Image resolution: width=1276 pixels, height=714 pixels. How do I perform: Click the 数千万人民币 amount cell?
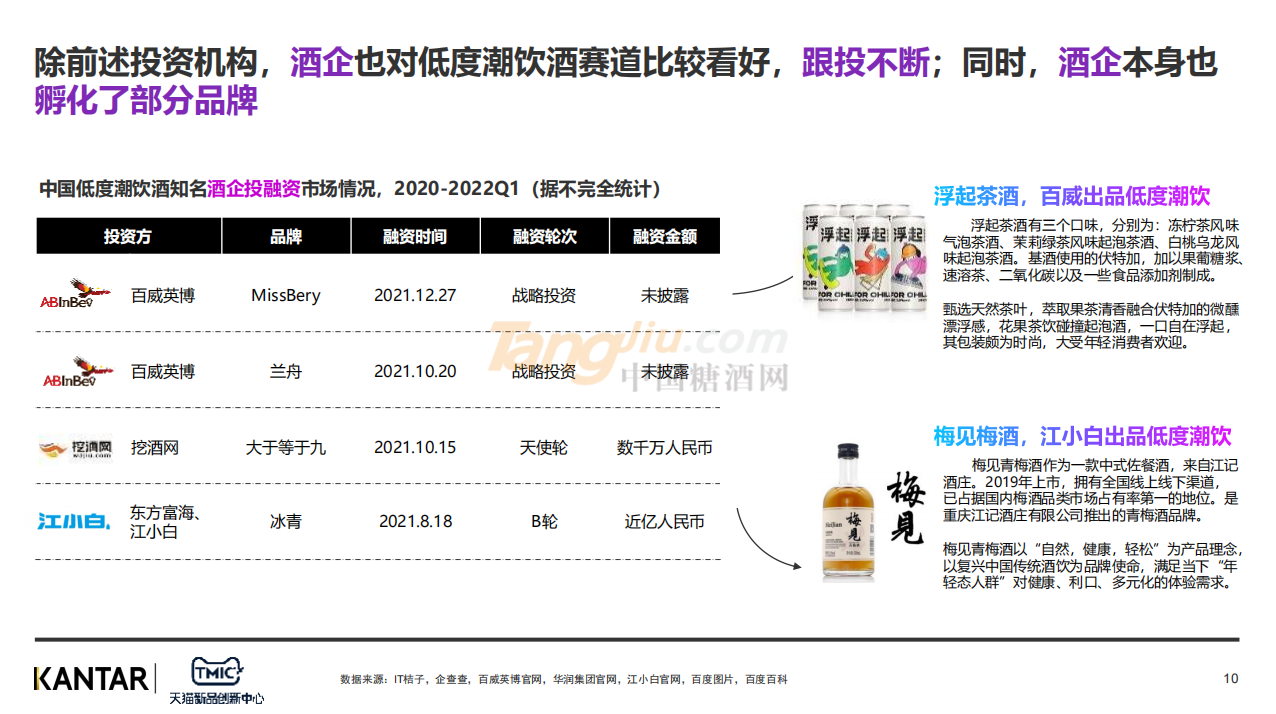point(665,447)
